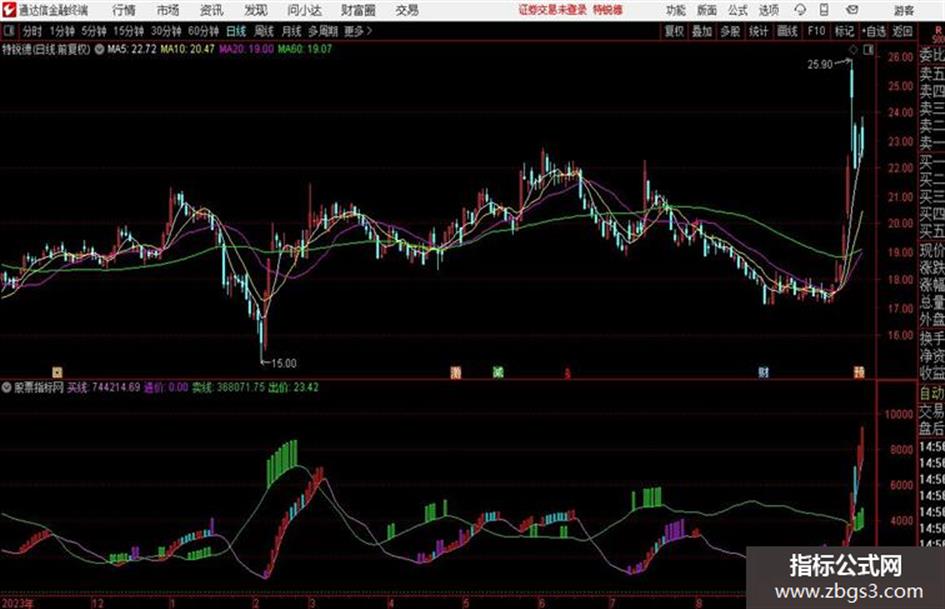Click the 画线 drawing button
Image resolution: width=945 pixels, height=609 pixels.
787,31
